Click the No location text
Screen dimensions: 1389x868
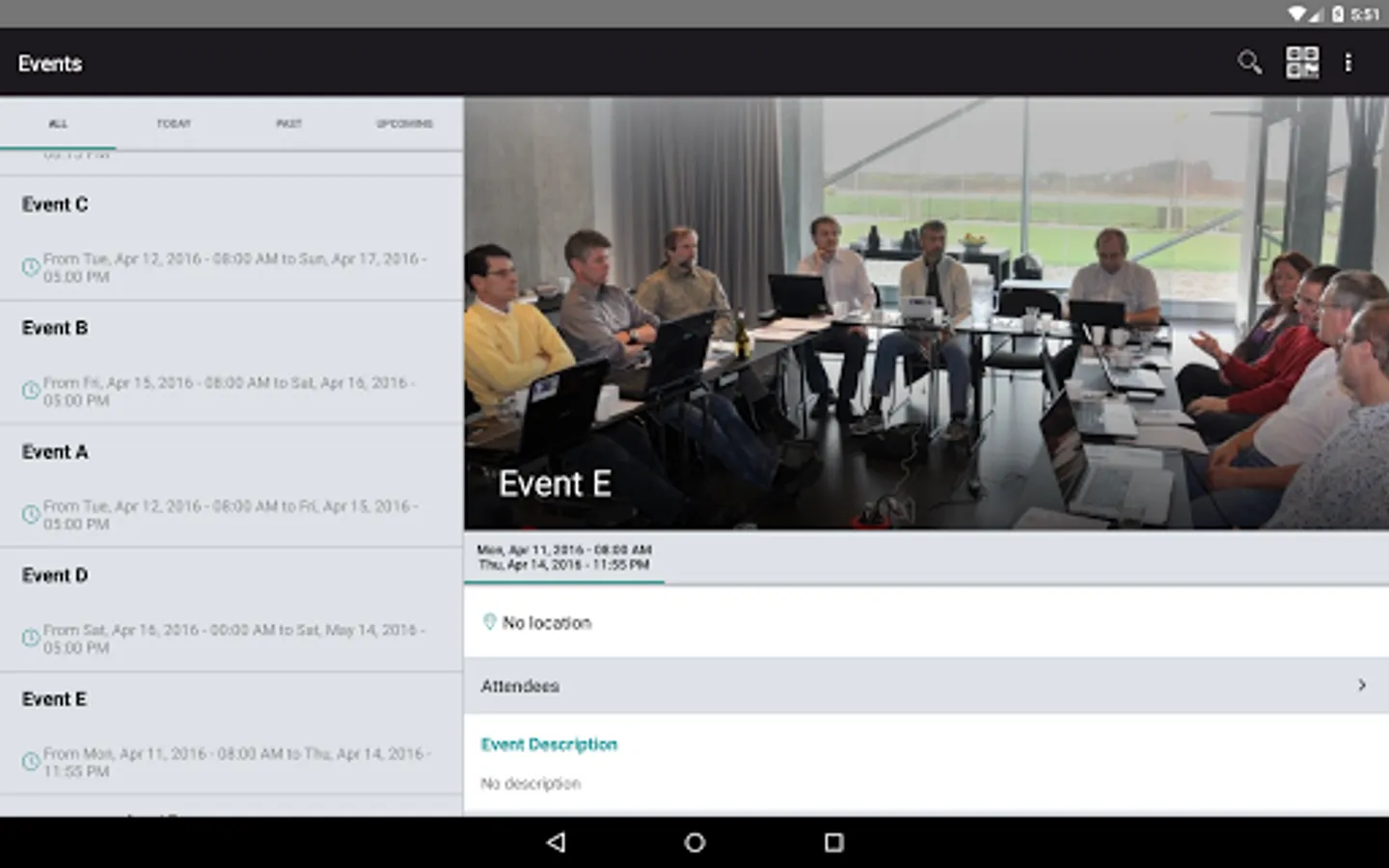pos(547,623)
